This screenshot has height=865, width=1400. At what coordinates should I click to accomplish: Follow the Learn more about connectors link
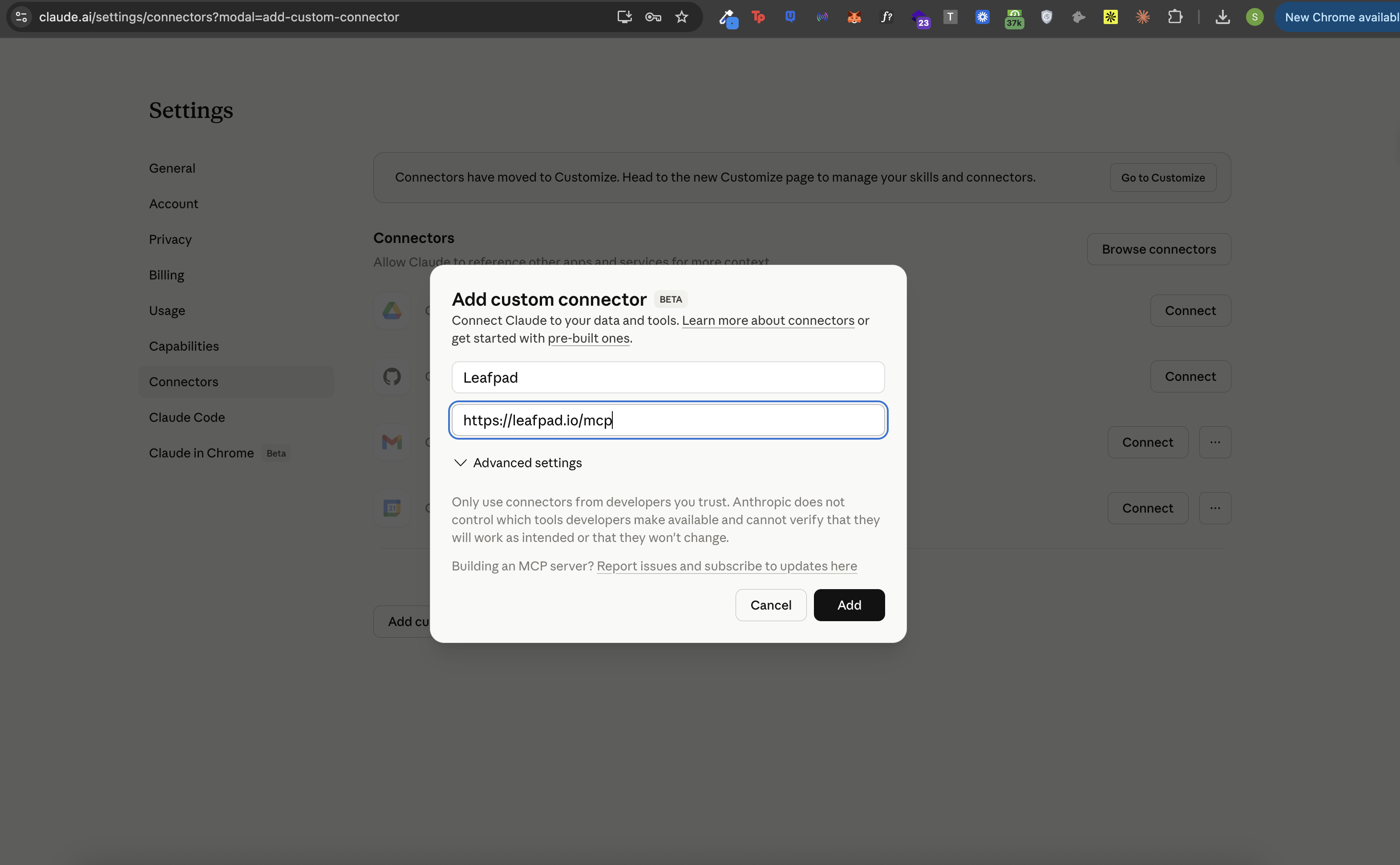click(x=768, y=320)
